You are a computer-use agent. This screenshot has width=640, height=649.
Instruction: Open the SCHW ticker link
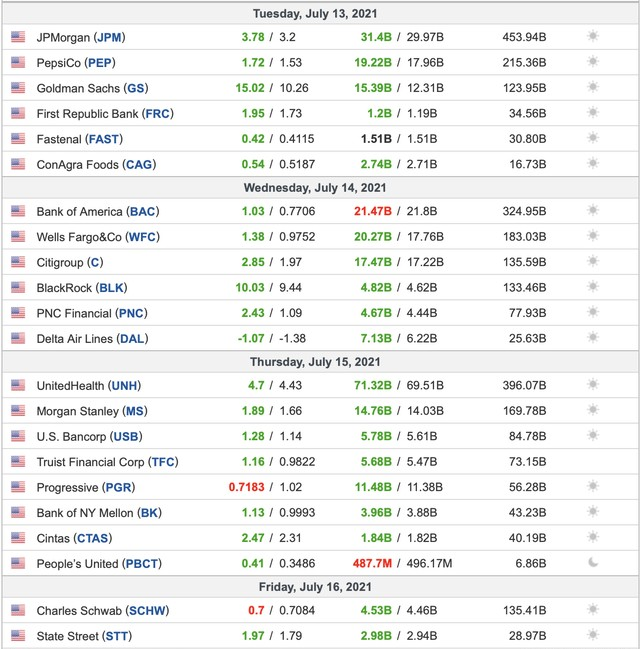click(147, 611)
